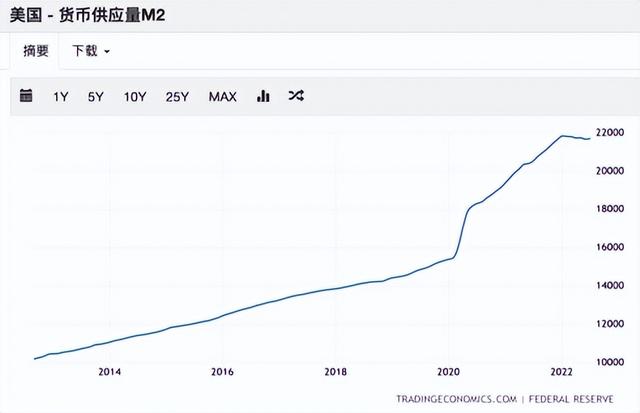
Task: Choose the 10Y time range
Action: coord(135,97)
